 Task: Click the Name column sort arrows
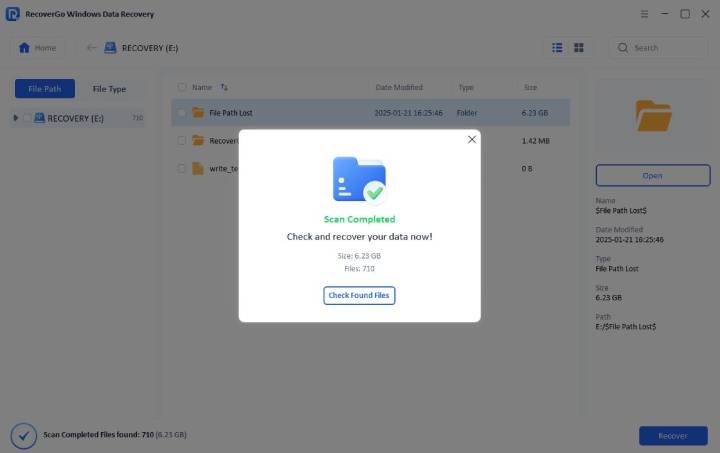(224, 88)
